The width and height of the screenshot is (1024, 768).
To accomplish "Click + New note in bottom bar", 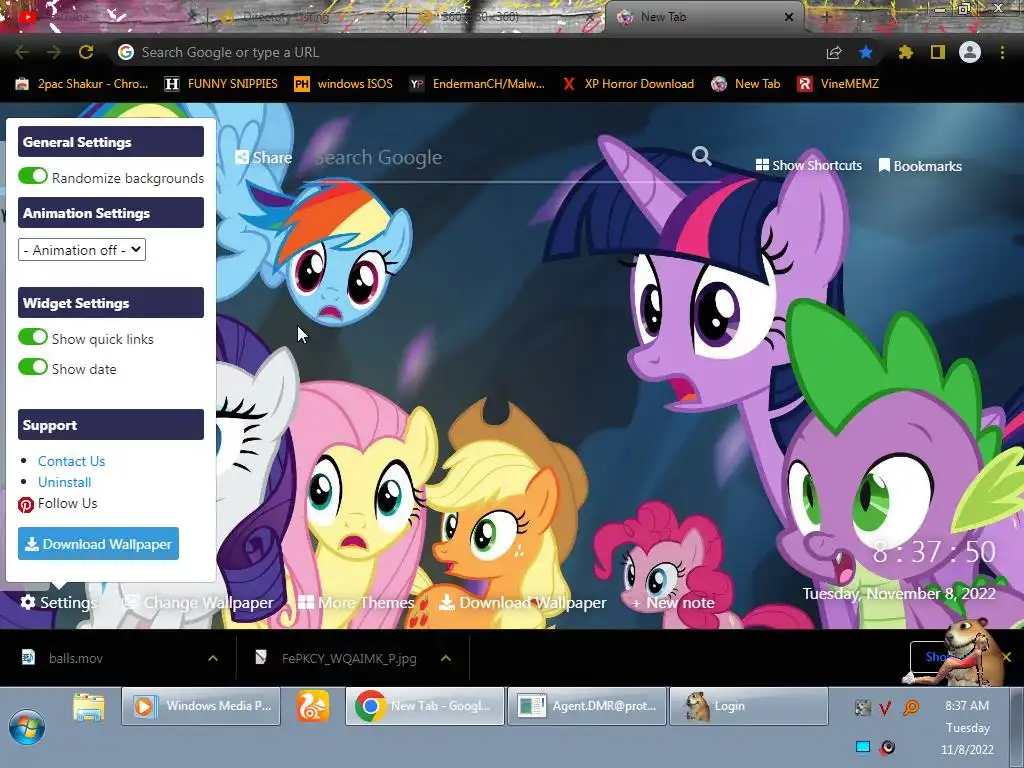I will [673, 602].
